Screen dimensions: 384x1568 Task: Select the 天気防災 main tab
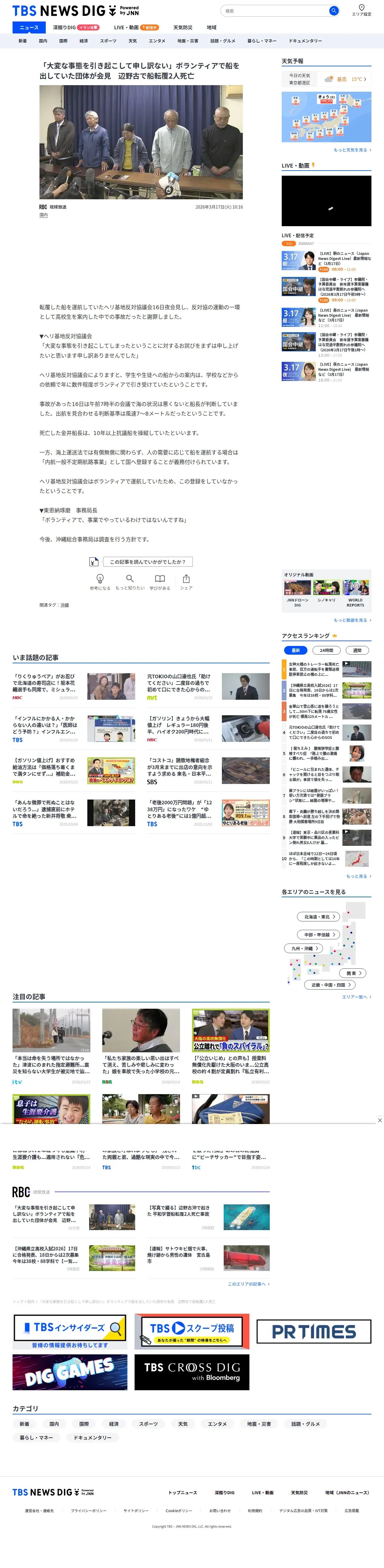click(x=182, y=27)
